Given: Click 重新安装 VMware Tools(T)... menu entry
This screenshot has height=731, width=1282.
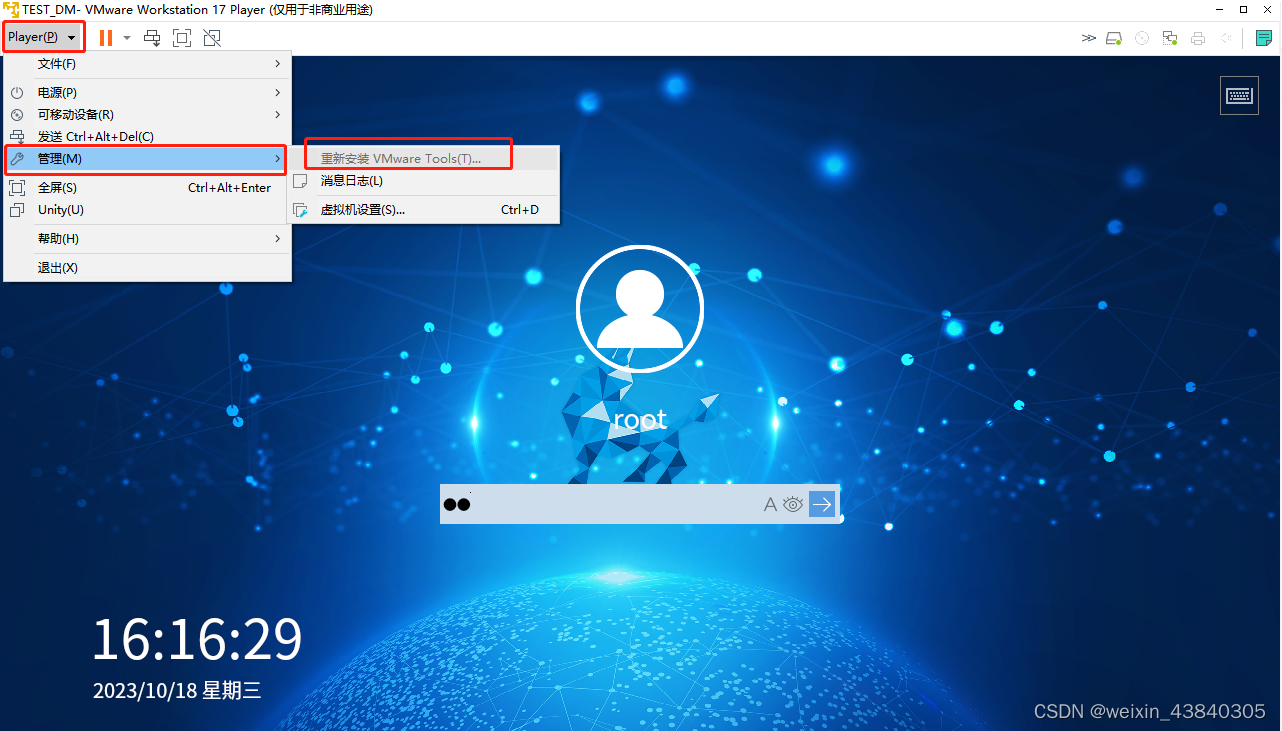Looking at the screenshot, I should (425, 158).
